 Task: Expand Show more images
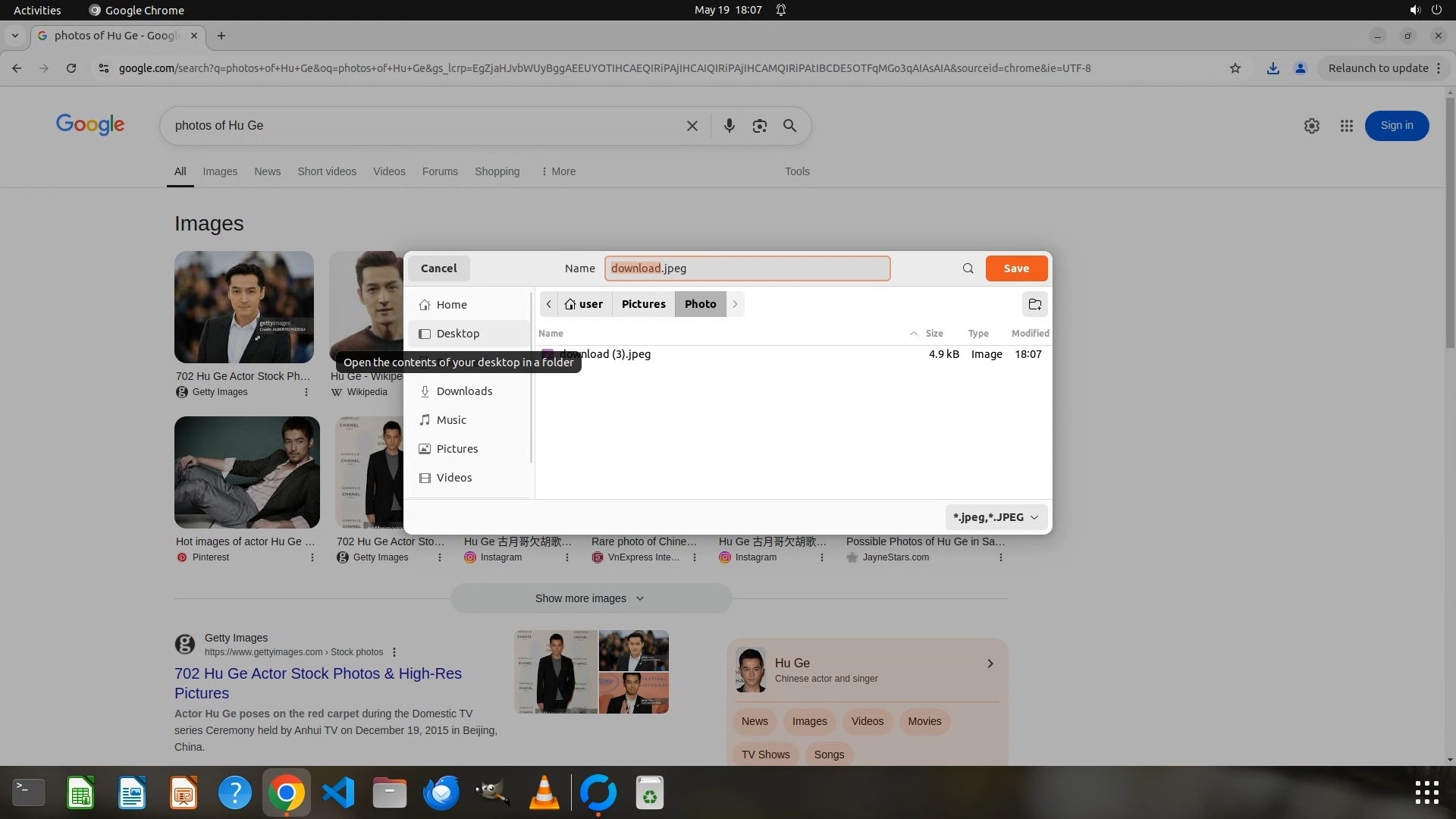(590, 598)
